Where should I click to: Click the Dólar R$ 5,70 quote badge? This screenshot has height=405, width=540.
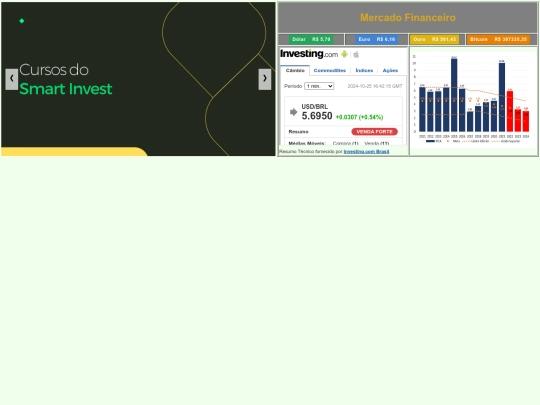pos(311,39)
